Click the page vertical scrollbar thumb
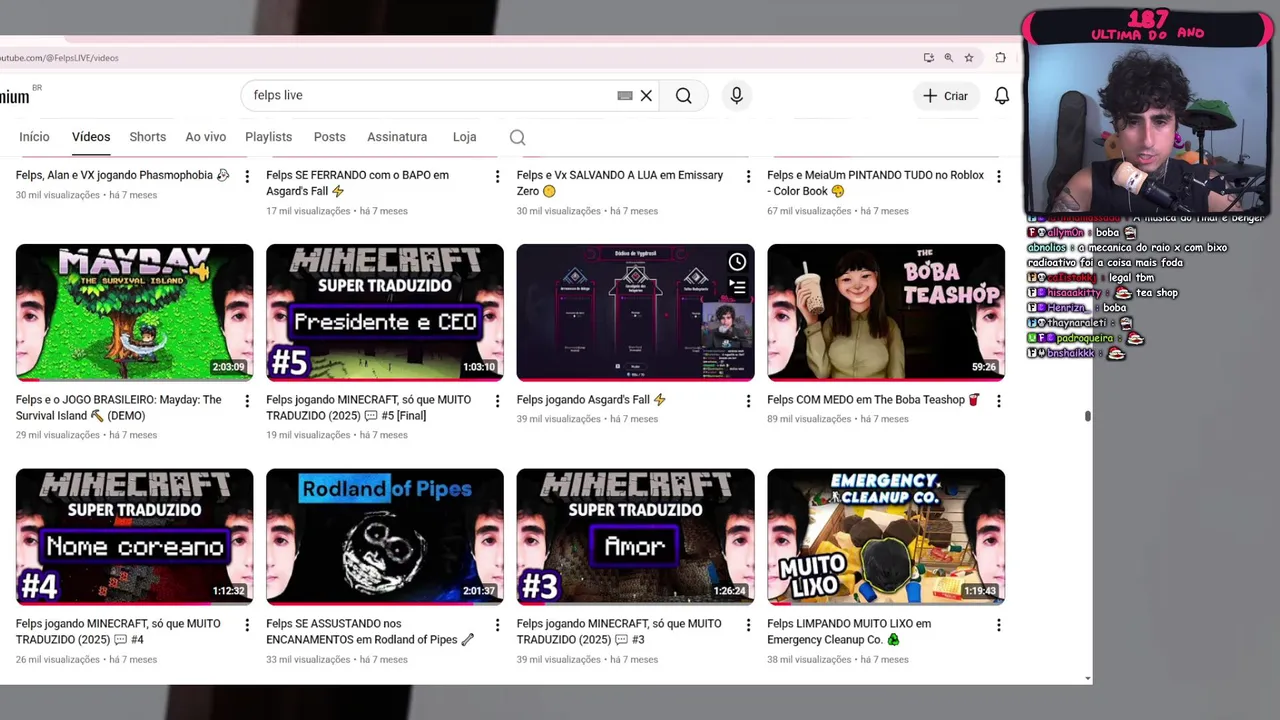Image resolution: width=1280 pixels, height=720 pixels. [1087, 416]
